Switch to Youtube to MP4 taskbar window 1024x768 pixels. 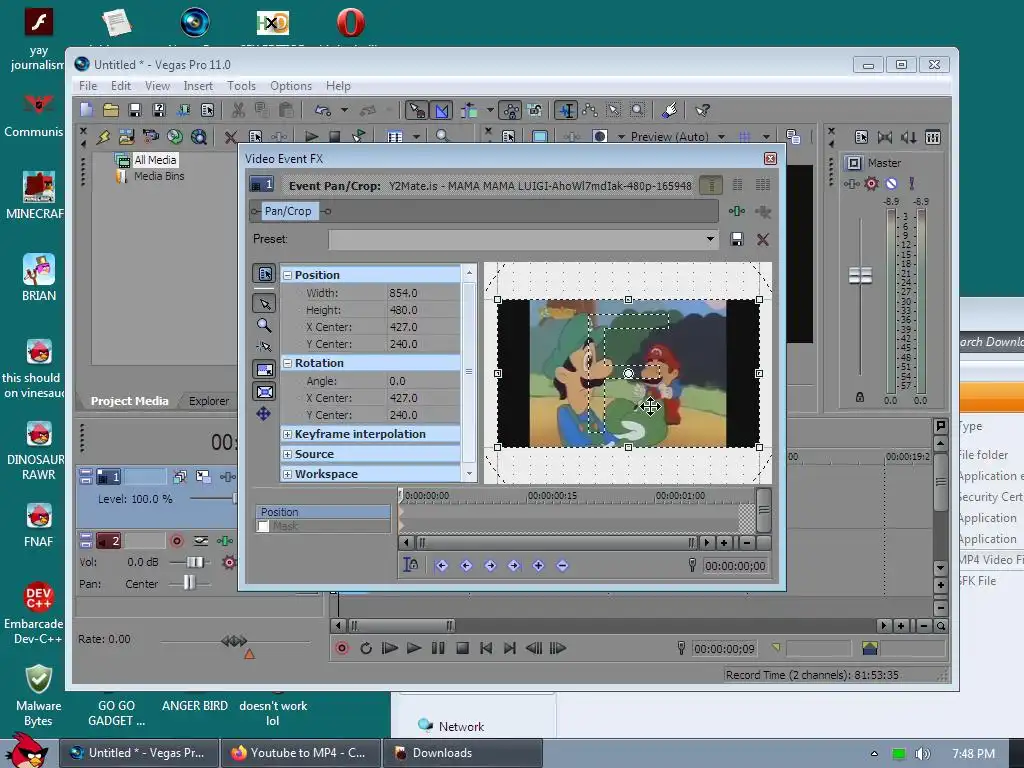[x=300, y=753]
